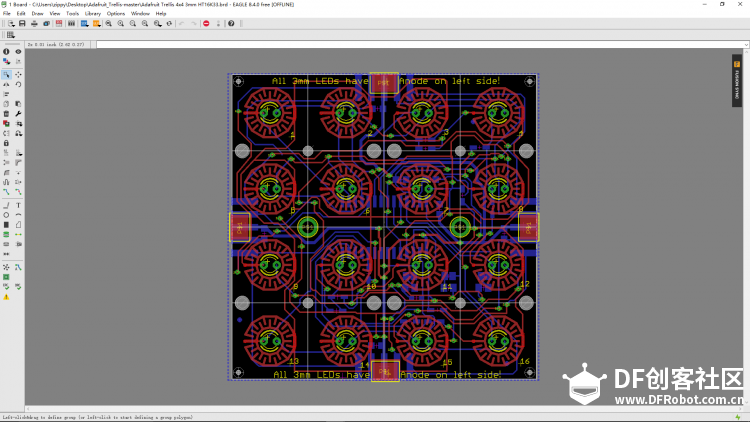Open the Errors warning icon
This screenshot has width=750, height=422.
(x=6, y=297)
